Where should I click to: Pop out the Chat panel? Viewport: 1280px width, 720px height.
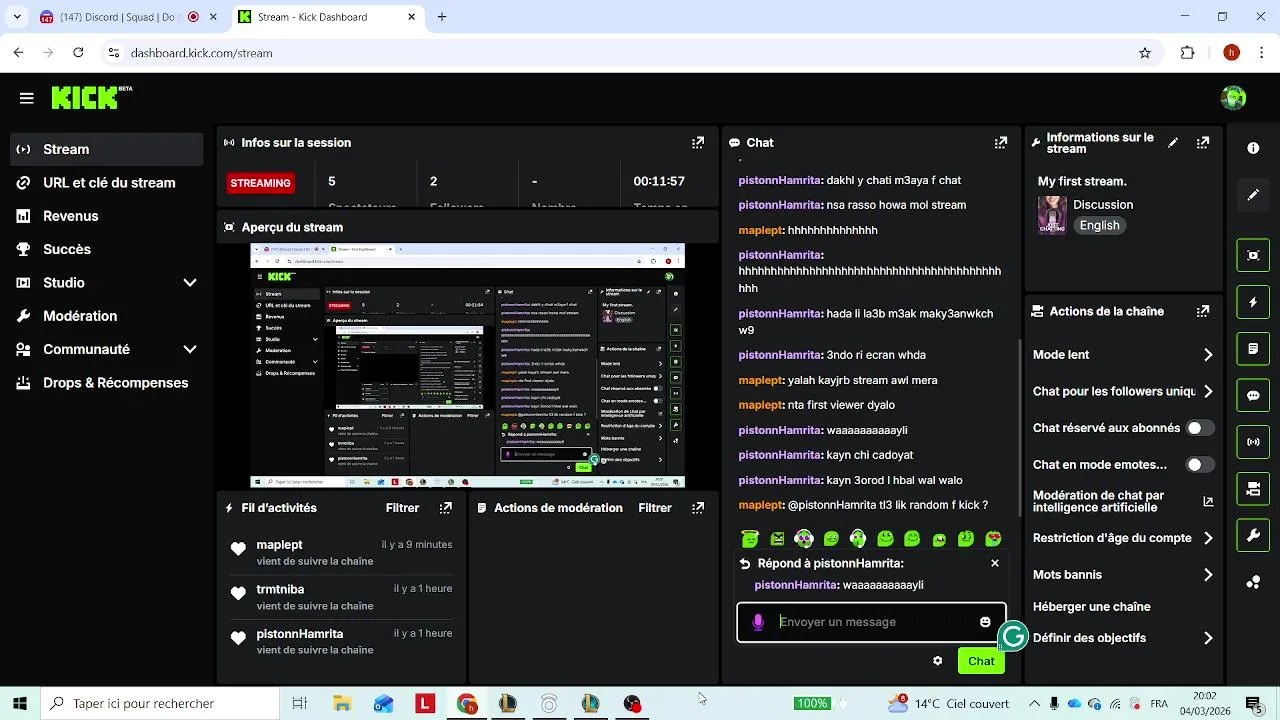click(1000, 143)
